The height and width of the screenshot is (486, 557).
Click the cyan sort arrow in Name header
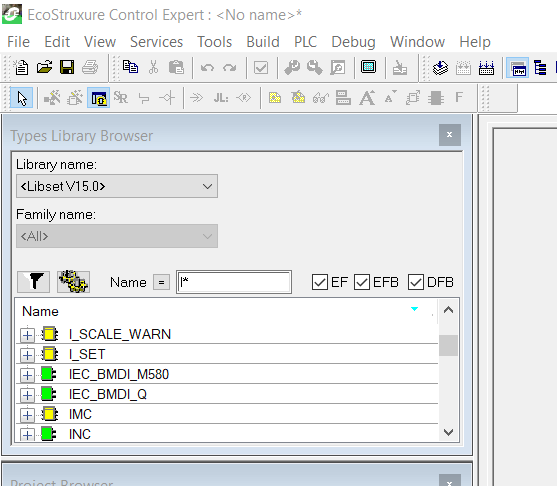414,309
